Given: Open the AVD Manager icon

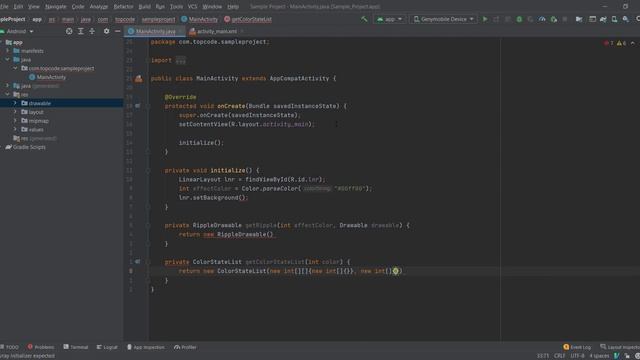Looking at the screenshot, I should 614,19.
